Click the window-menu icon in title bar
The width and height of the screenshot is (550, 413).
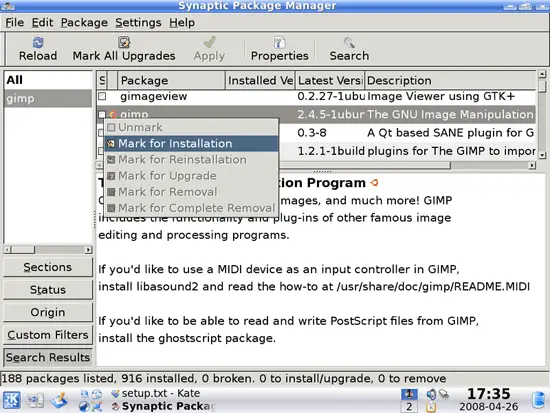[x=8, y=6]
